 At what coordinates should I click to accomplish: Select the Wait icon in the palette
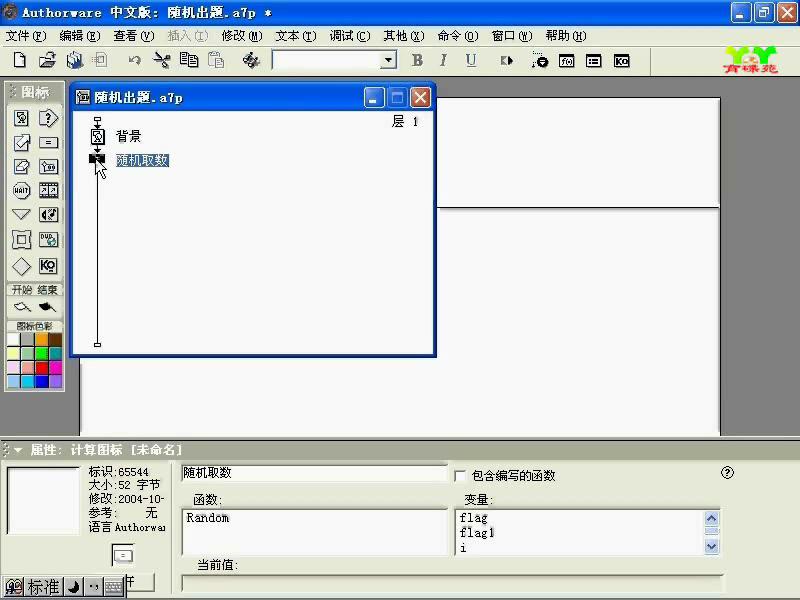coord(21,190)
